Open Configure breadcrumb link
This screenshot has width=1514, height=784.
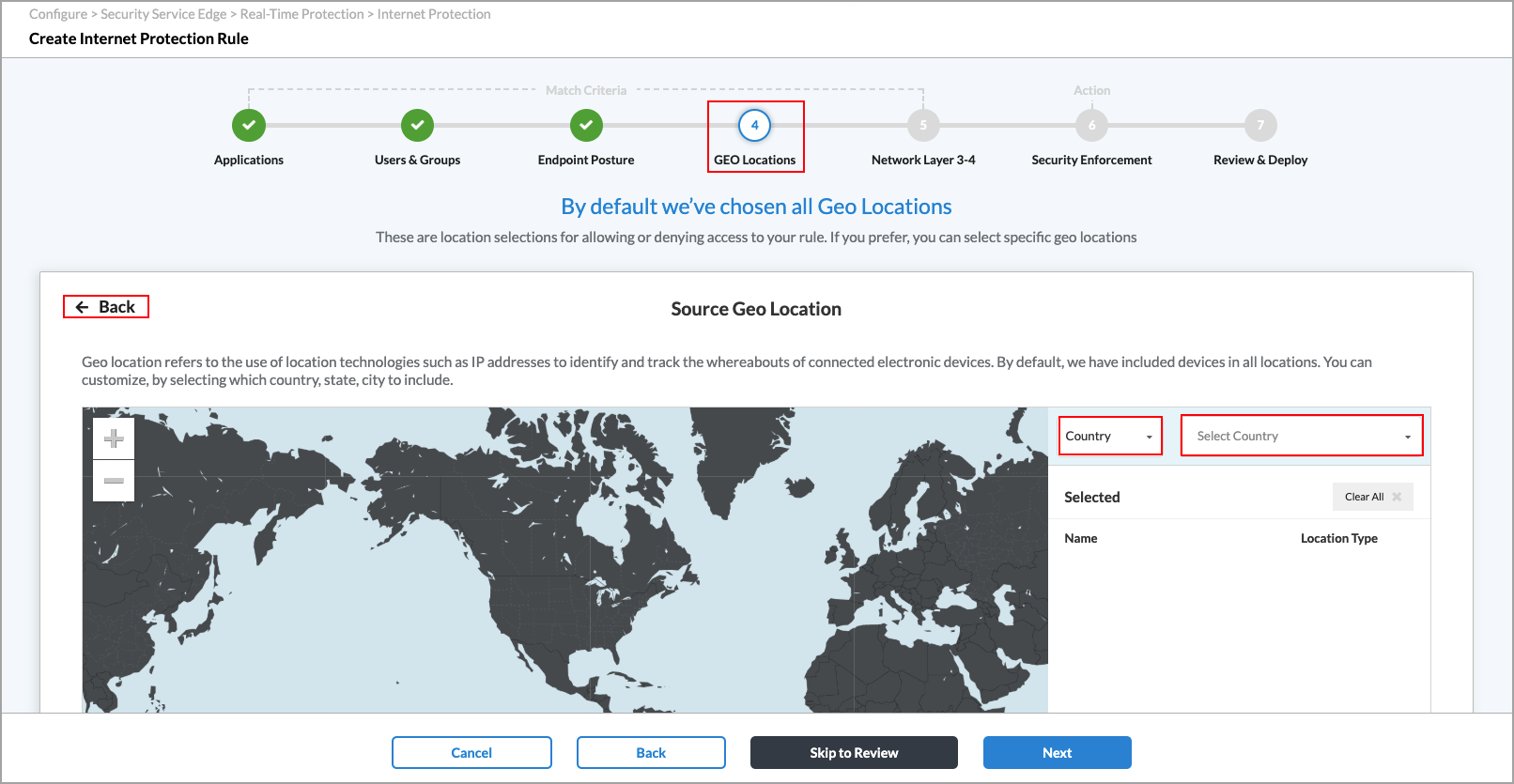click(58, 14)
